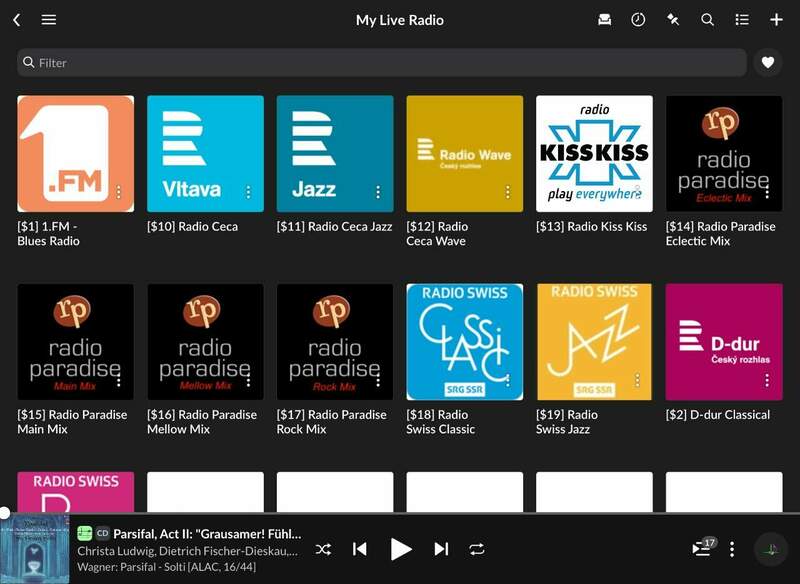Click the CD format badge
Viewport: 800px width, 584px height.
103,534
